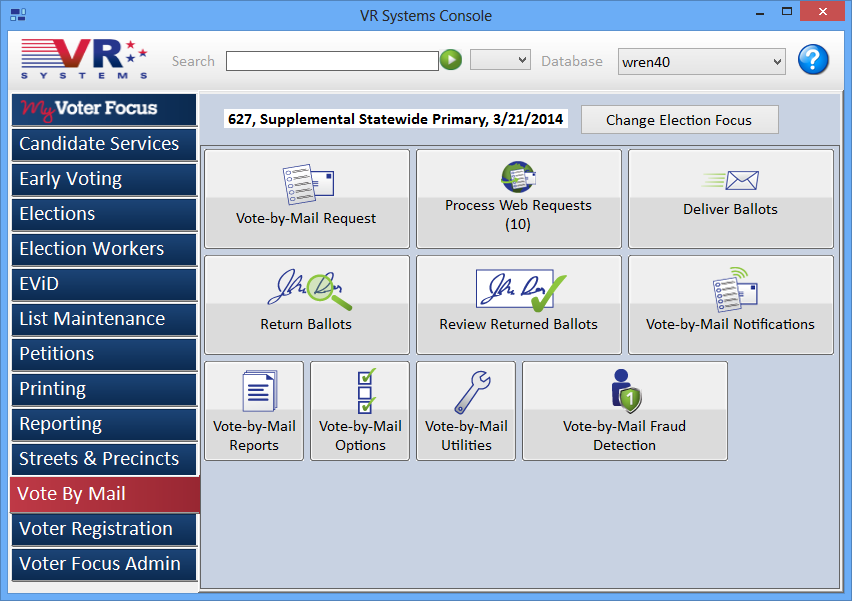Click Review Returned Ballots label
Viewport: 852px width, 601px height.
(x=518, y=324)
